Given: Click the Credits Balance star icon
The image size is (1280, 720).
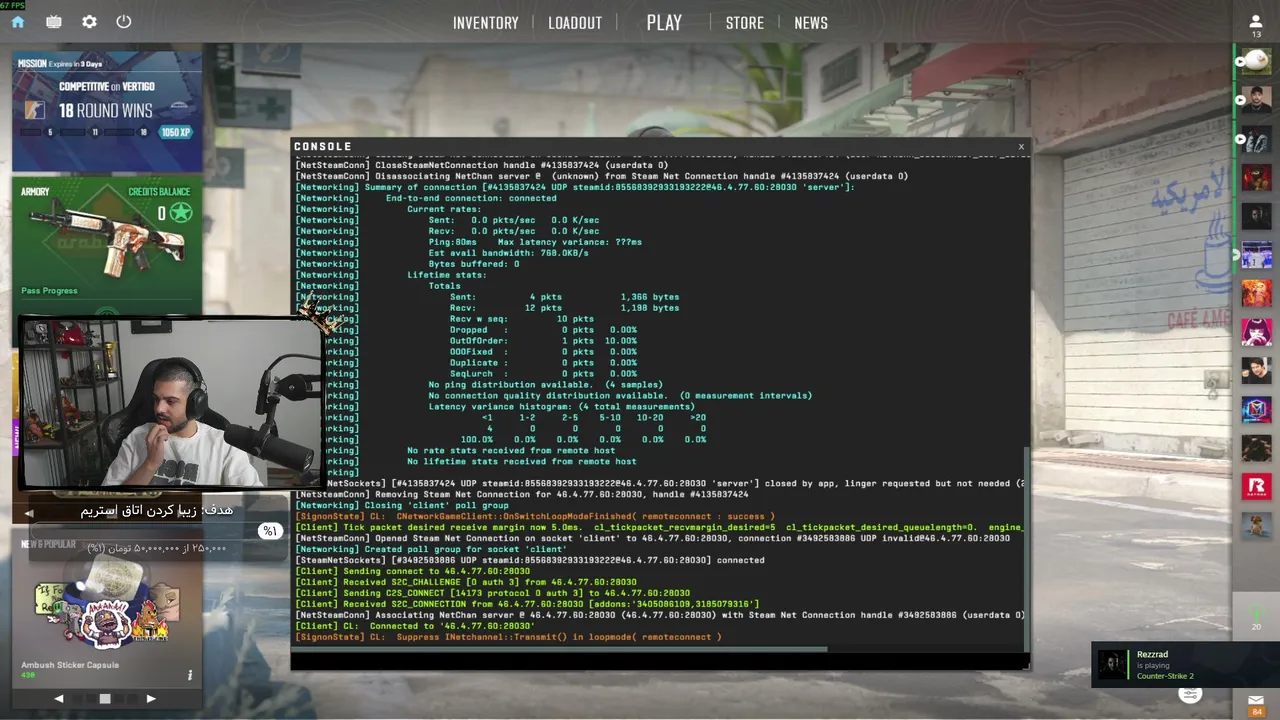Looking at the screenshot, I should (181, 212).
